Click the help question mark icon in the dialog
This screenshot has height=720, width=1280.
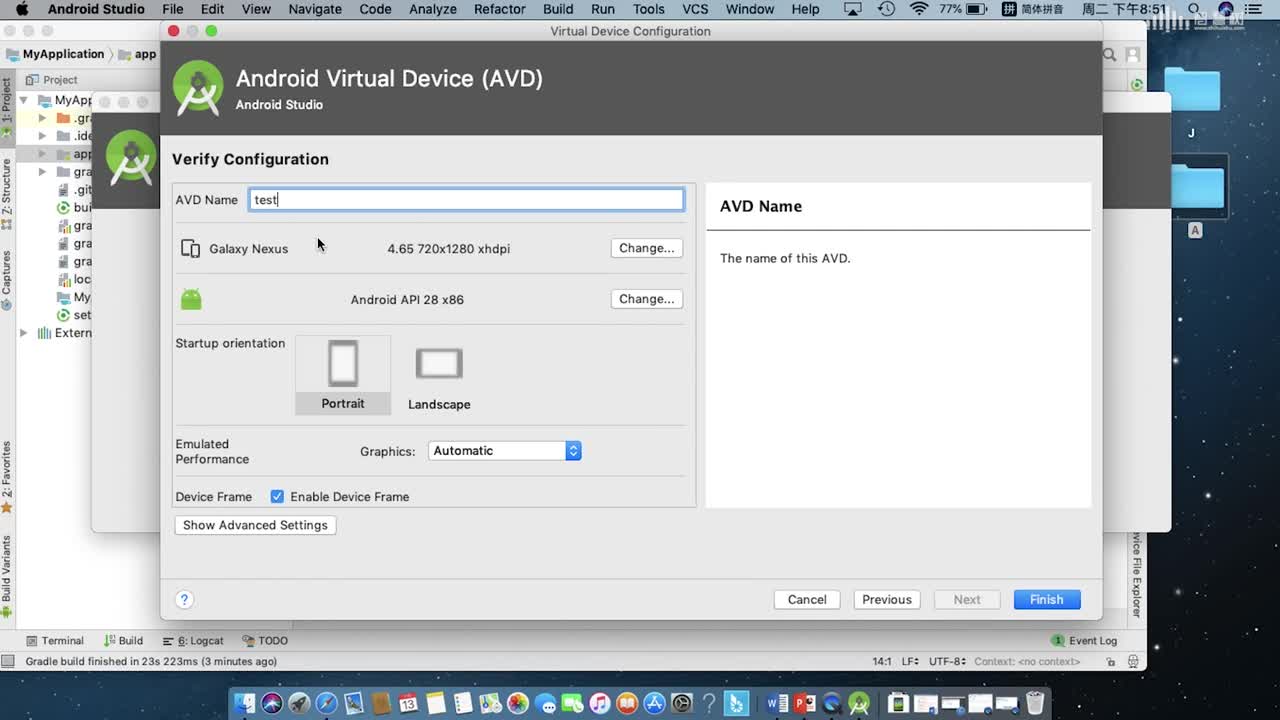tap(184, 599)
